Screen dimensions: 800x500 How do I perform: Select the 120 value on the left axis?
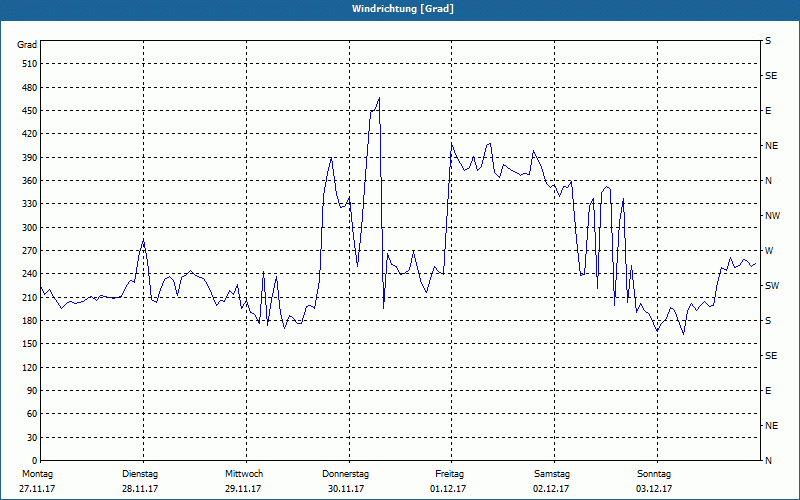point(30,367)
